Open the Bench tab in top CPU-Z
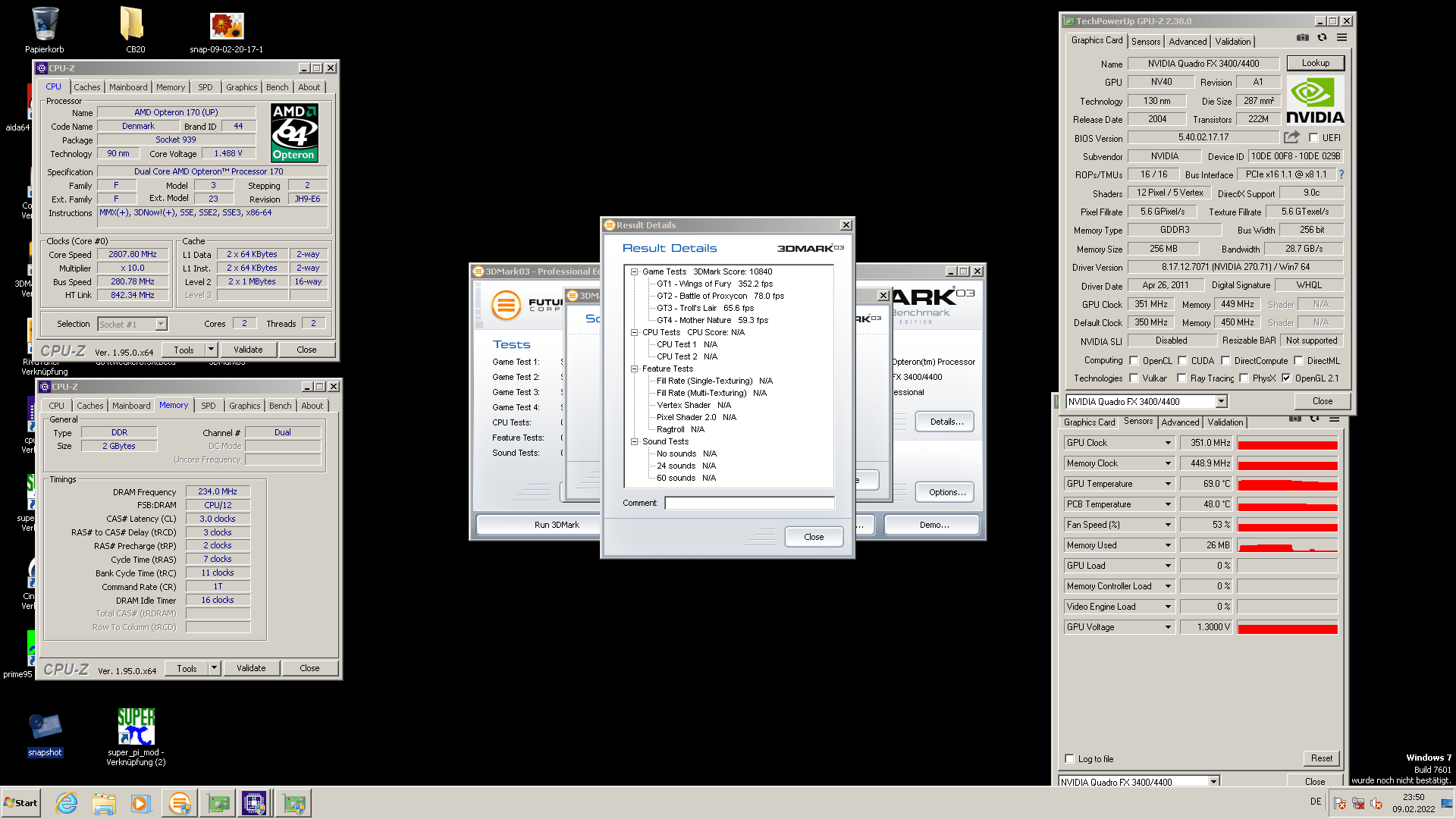 click(277, 87)
